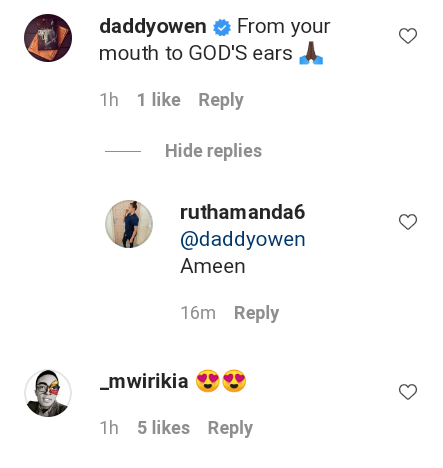Screen dimensions: 443x468
Task: View likers via '5 likes'
Action: click(x=163, y=428)
